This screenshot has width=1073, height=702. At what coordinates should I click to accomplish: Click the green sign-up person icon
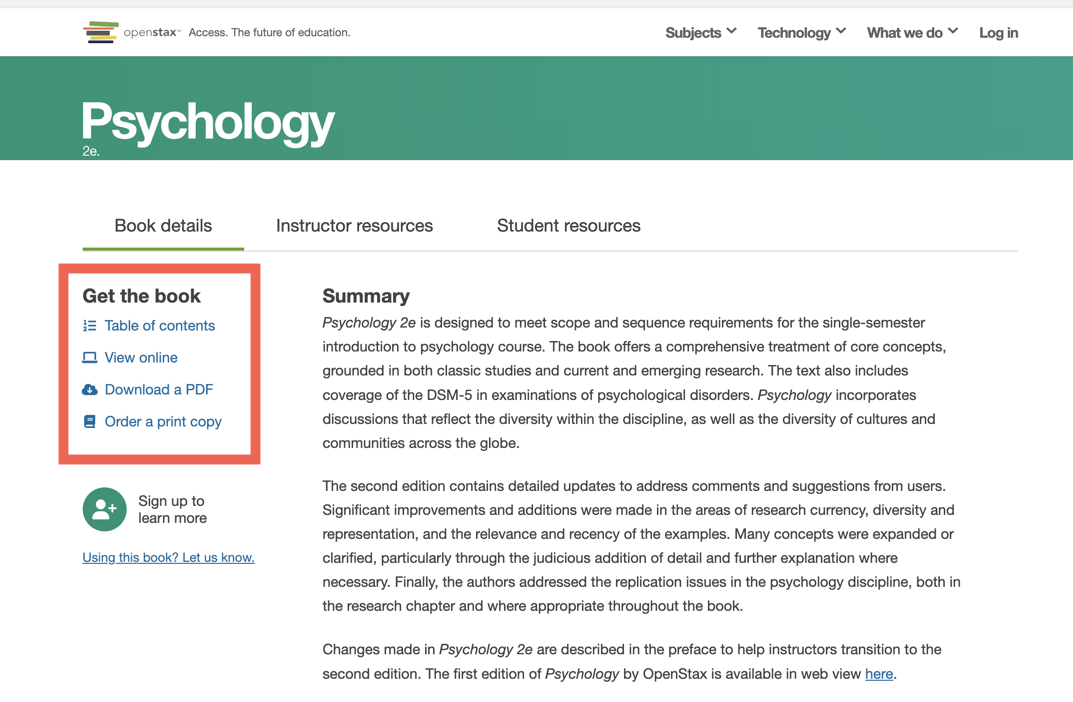(104, 509)
